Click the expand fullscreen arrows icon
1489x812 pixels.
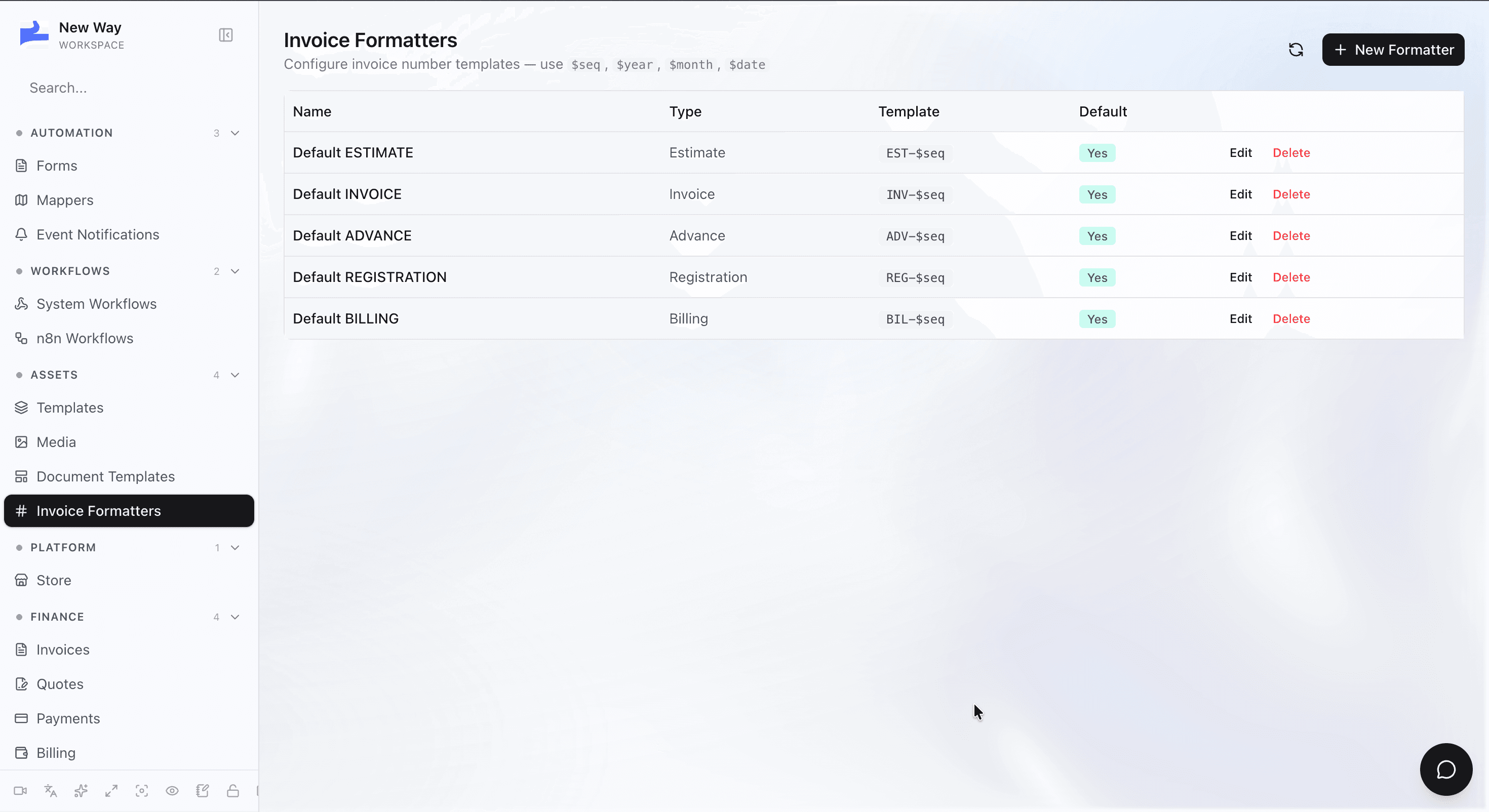(x=111, y=791)
